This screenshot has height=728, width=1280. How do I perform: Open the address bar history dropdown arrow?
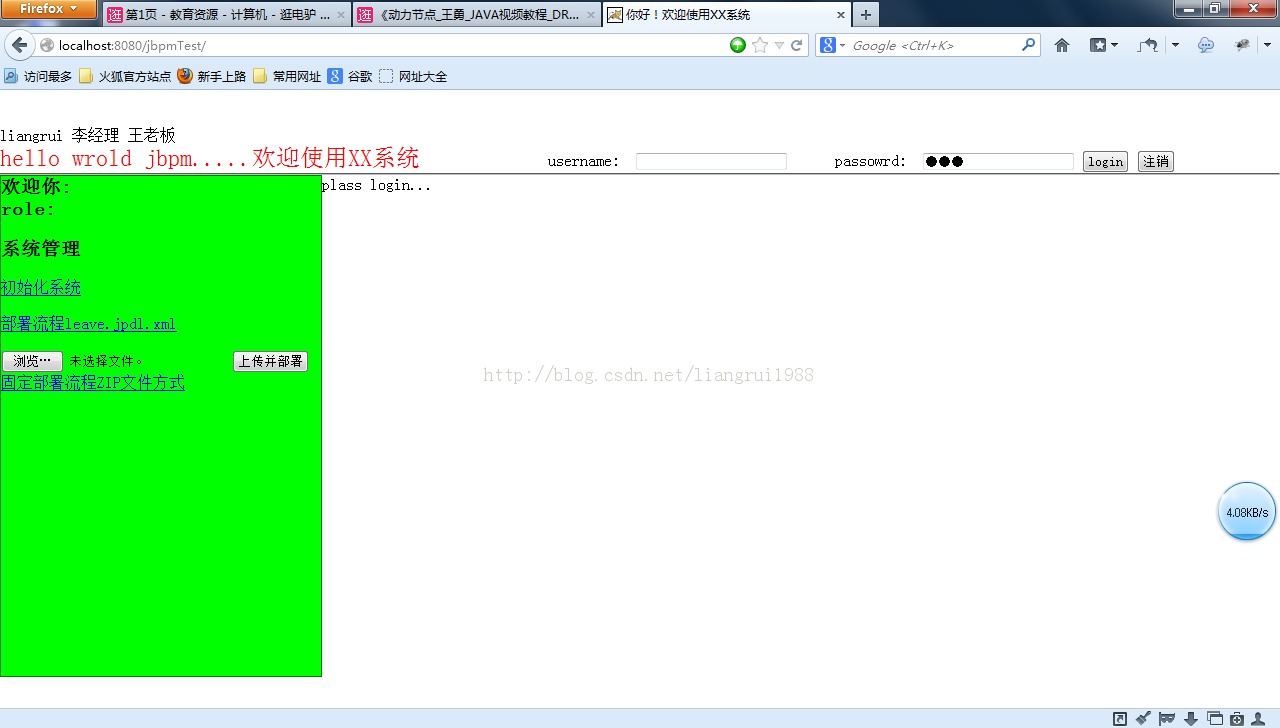pos(779,45)
